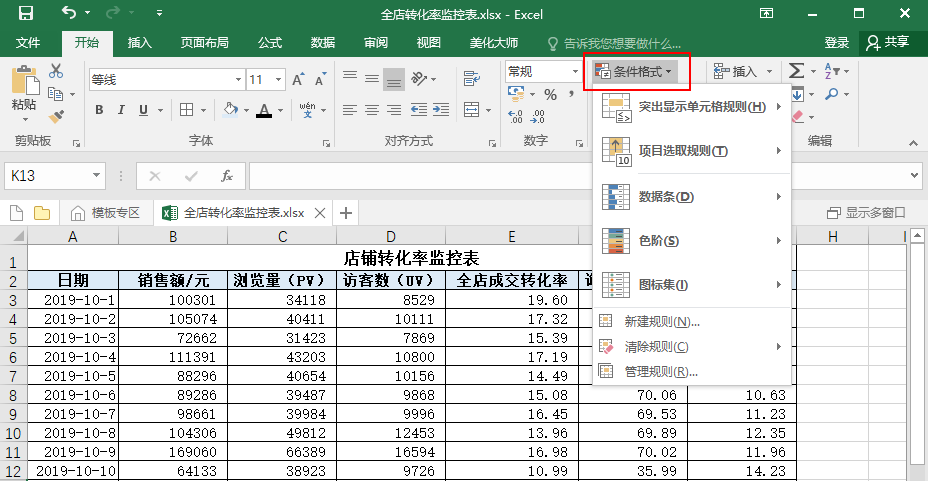Image resolution: width=928 pixels, height=481 pixels.
Task: Decrease indent
Action: pos(418,109)
